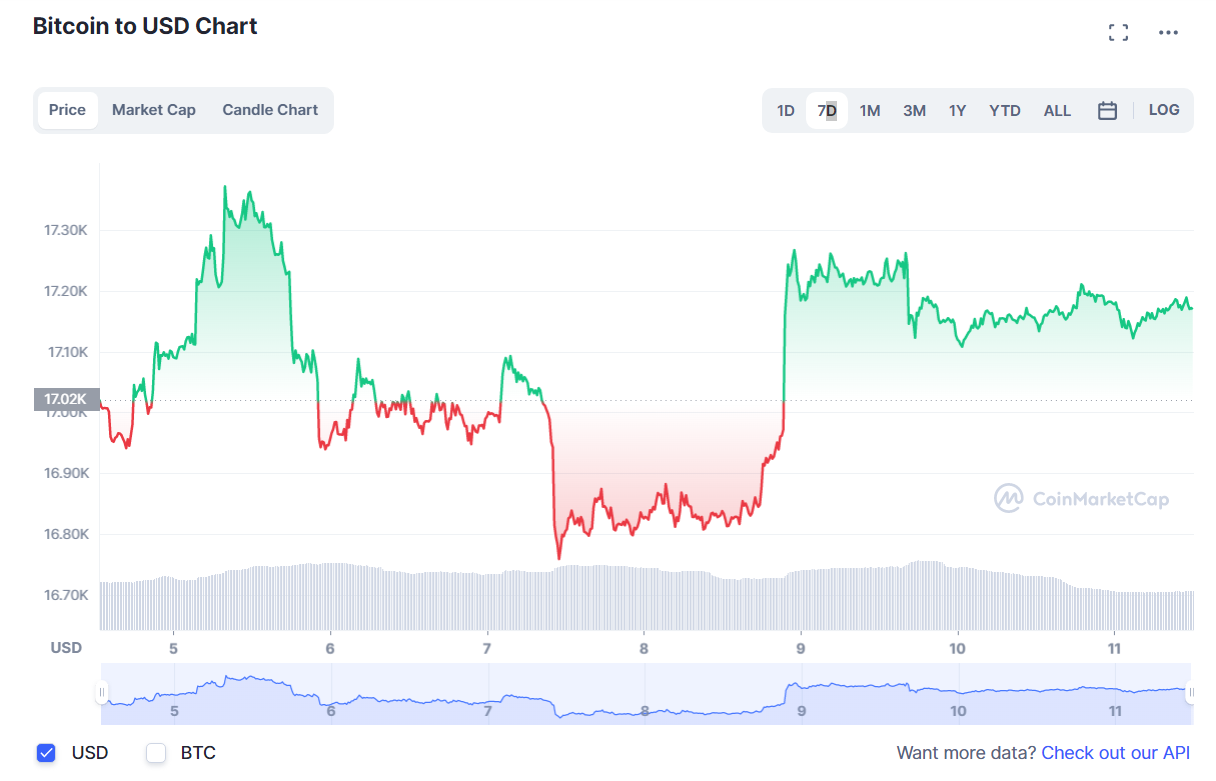
Task: Click the CoinMarketCap watermark logo
Action: pyautogui.click(x=1008, y=497)
